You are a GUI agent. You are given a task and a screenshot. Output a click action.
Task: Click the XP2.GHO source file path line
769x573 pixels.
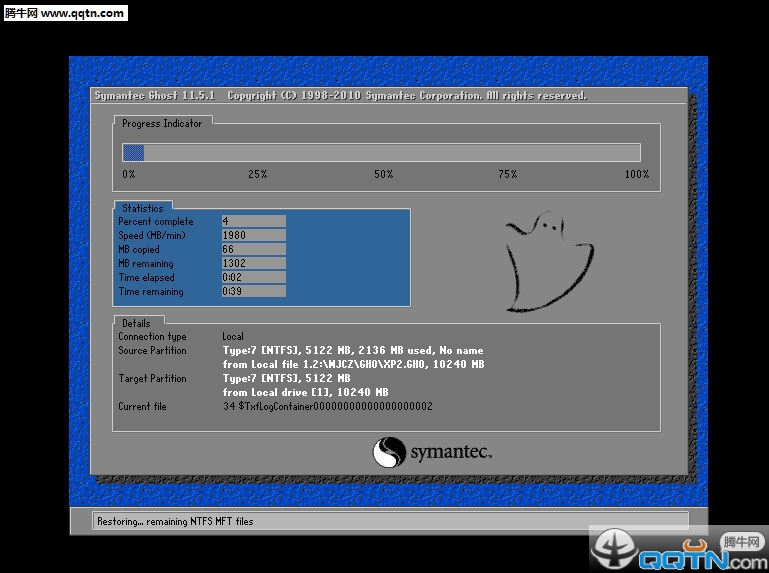[x=353, y=365]
